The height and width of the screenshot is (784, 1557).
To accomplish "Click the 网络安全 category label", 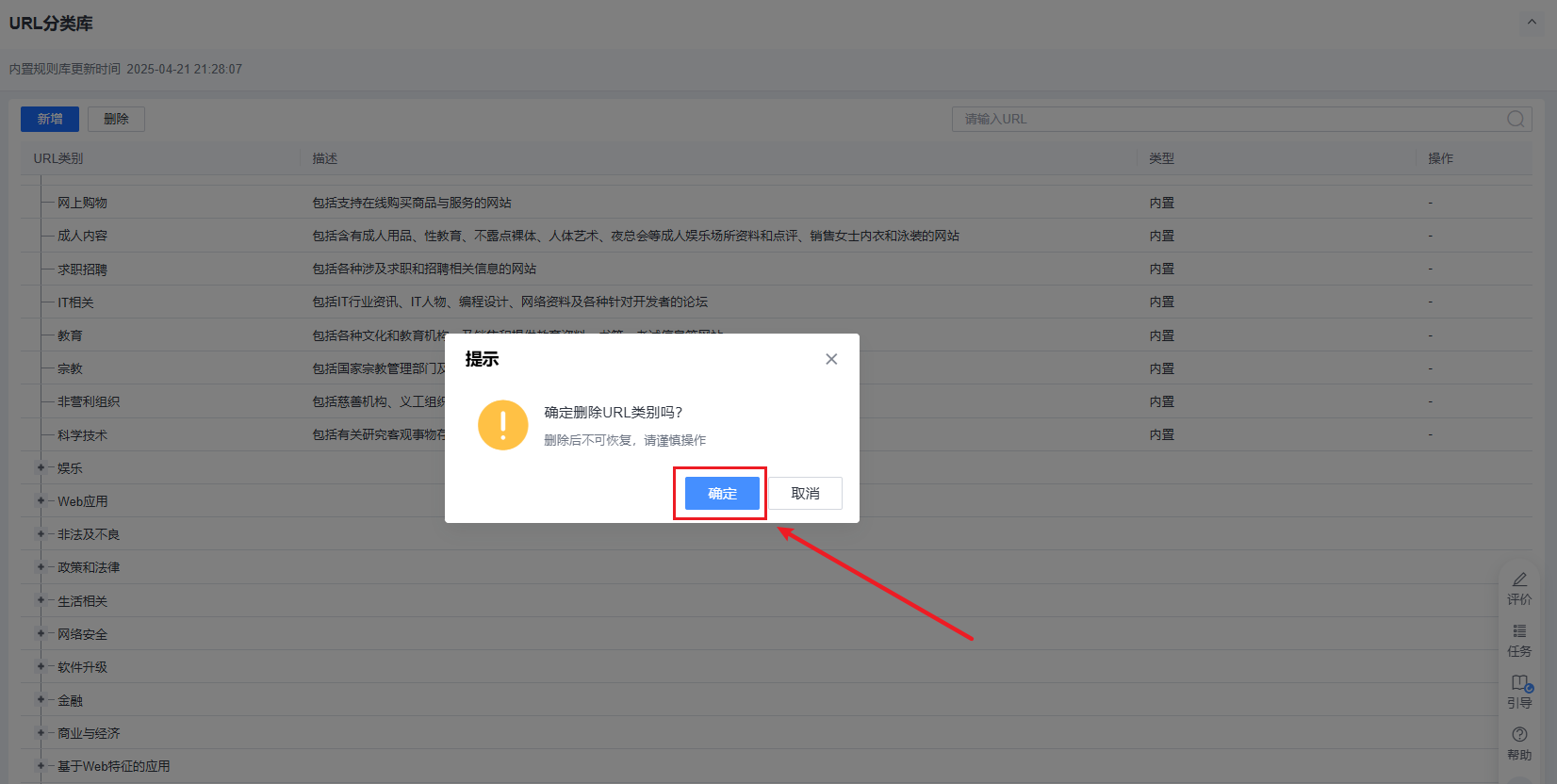I will point(82,633).
